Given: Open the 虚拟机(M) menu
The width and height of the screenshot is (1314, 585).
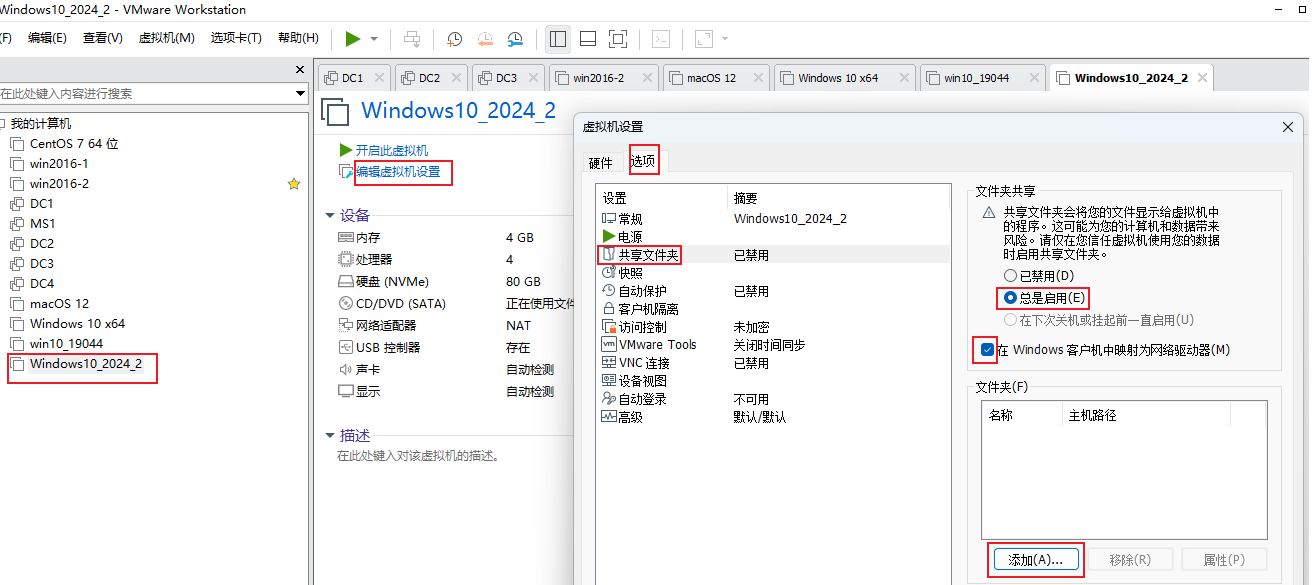Looking at the screenshot, I should click(x=166, y=38).
